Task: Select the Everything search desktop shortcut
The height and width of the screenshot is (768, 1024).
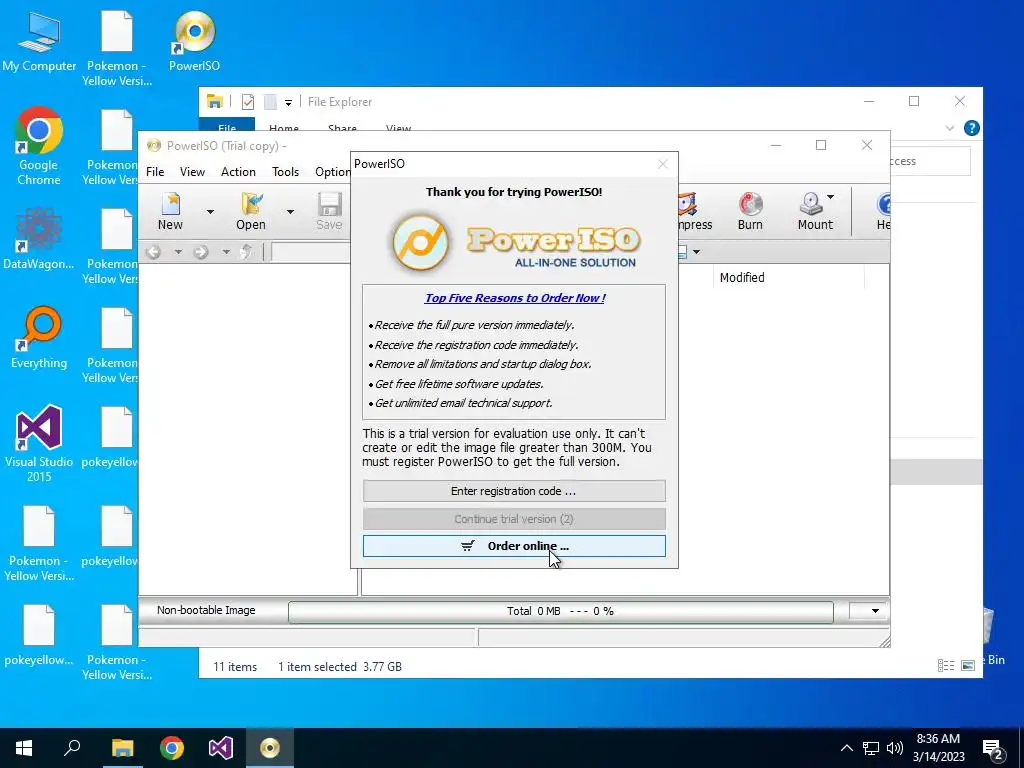Action: pos(39,338)
